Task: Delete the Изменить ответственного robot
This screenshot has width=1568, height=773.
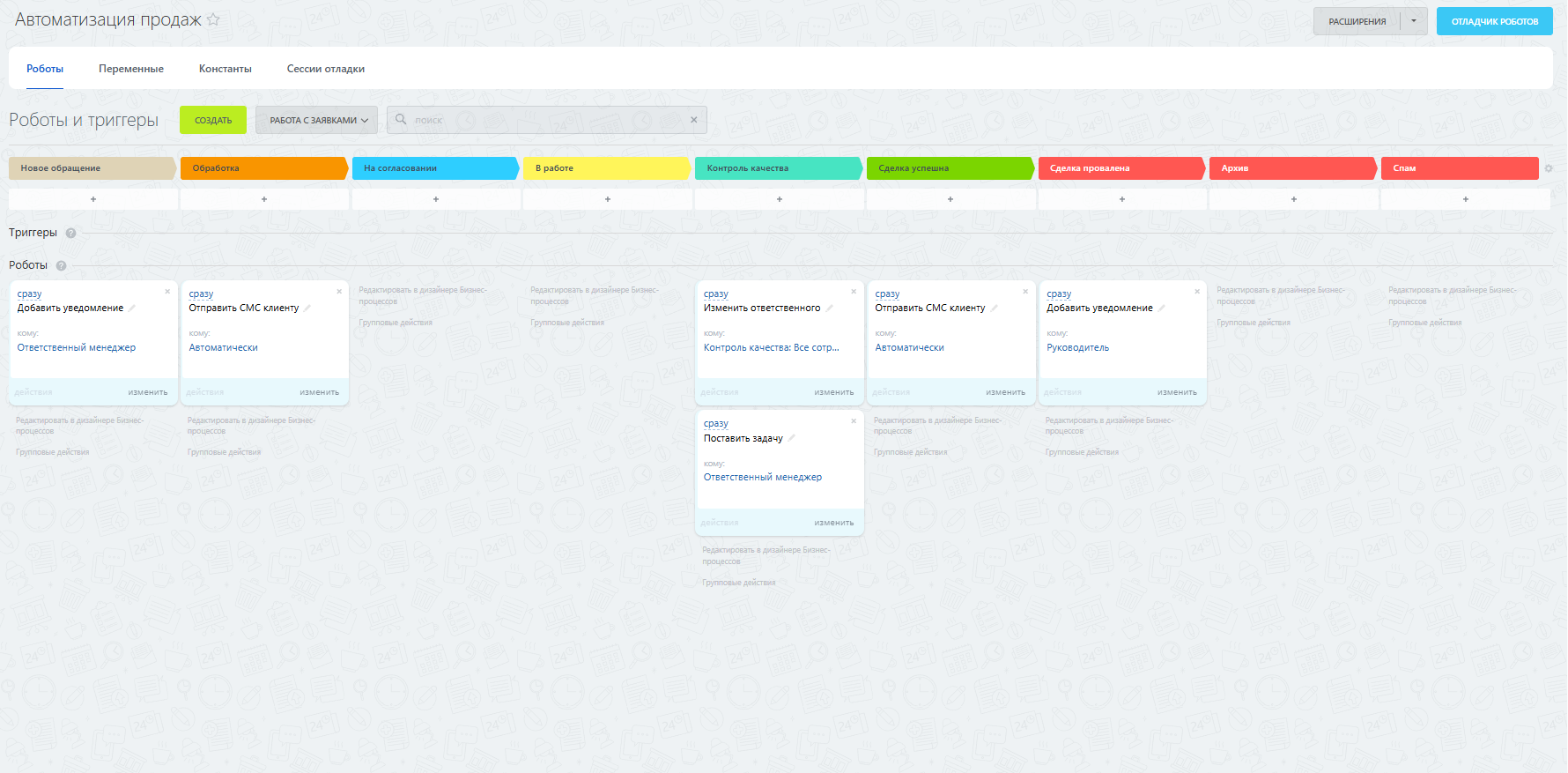Action: point(853,292)
